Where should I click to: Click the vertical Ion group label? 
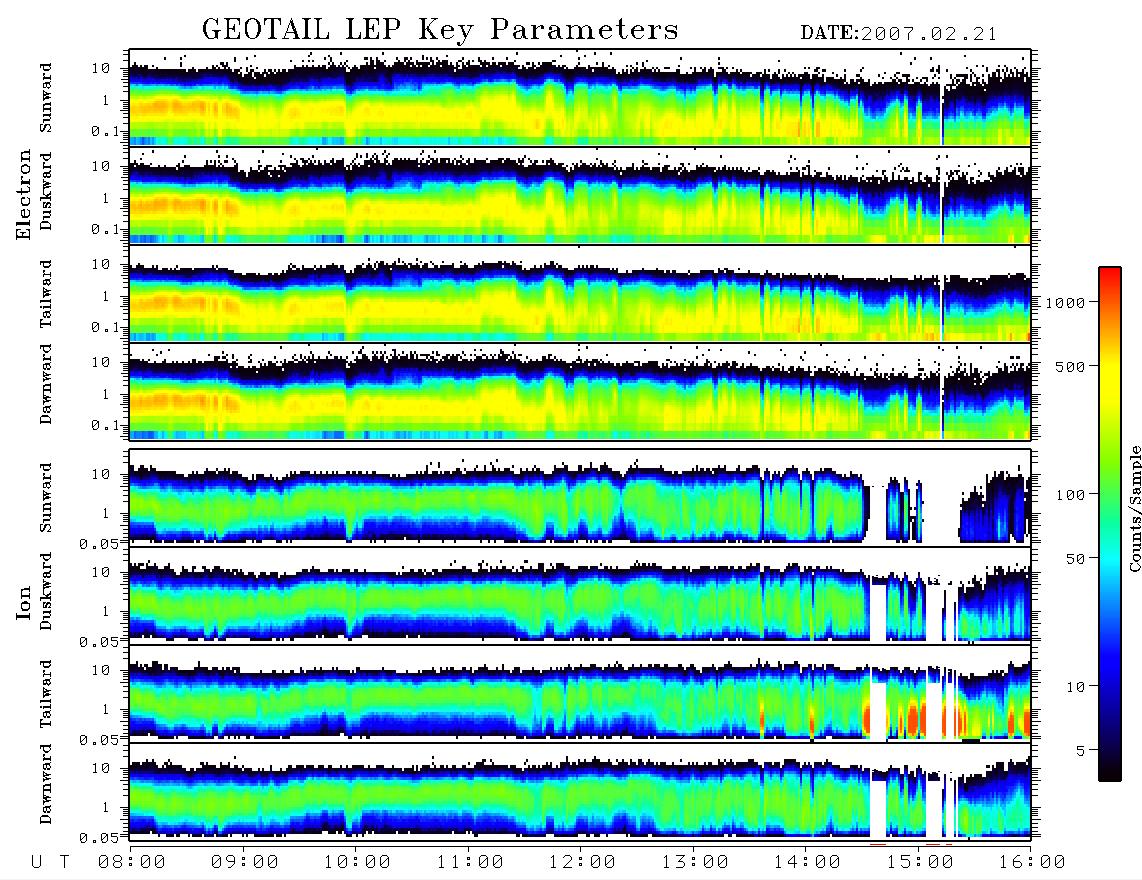click(24, 603)
